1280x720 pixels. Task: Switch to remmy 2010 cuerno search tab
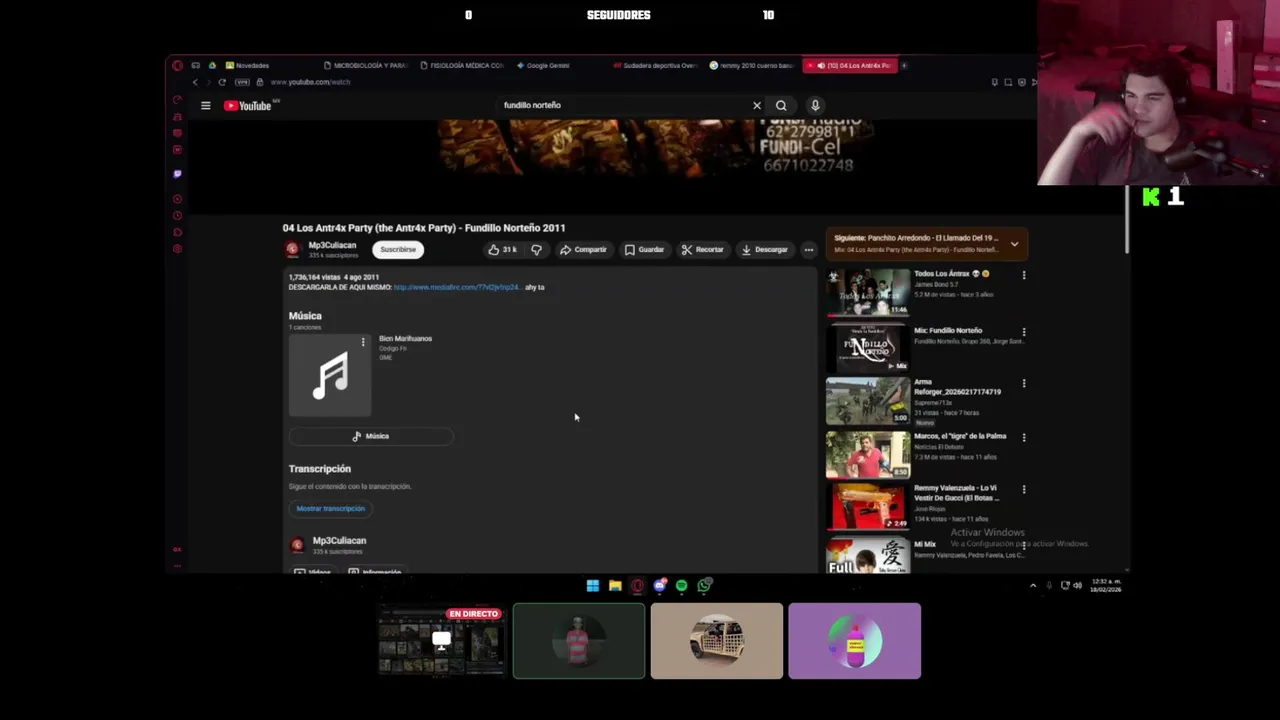tap(752, 65)
